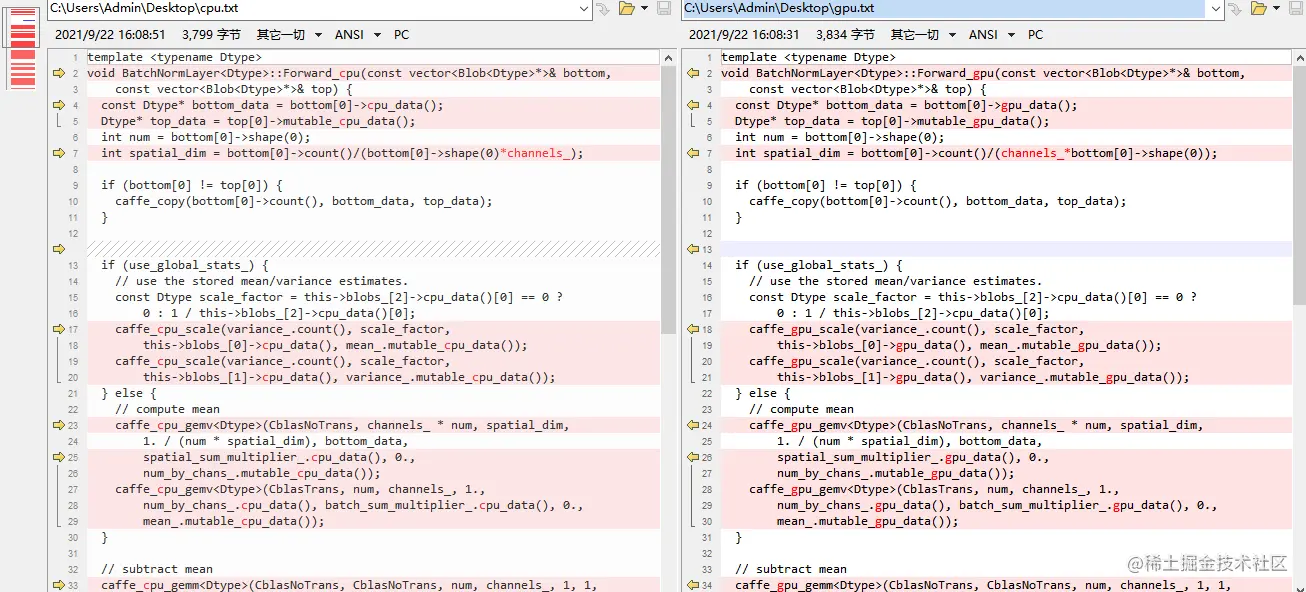Copy cpu.txt line 23 caffe_cpu_gemv to right
Image resolution: width=1306 pixels, height=592 pixels.
[57, 425]
